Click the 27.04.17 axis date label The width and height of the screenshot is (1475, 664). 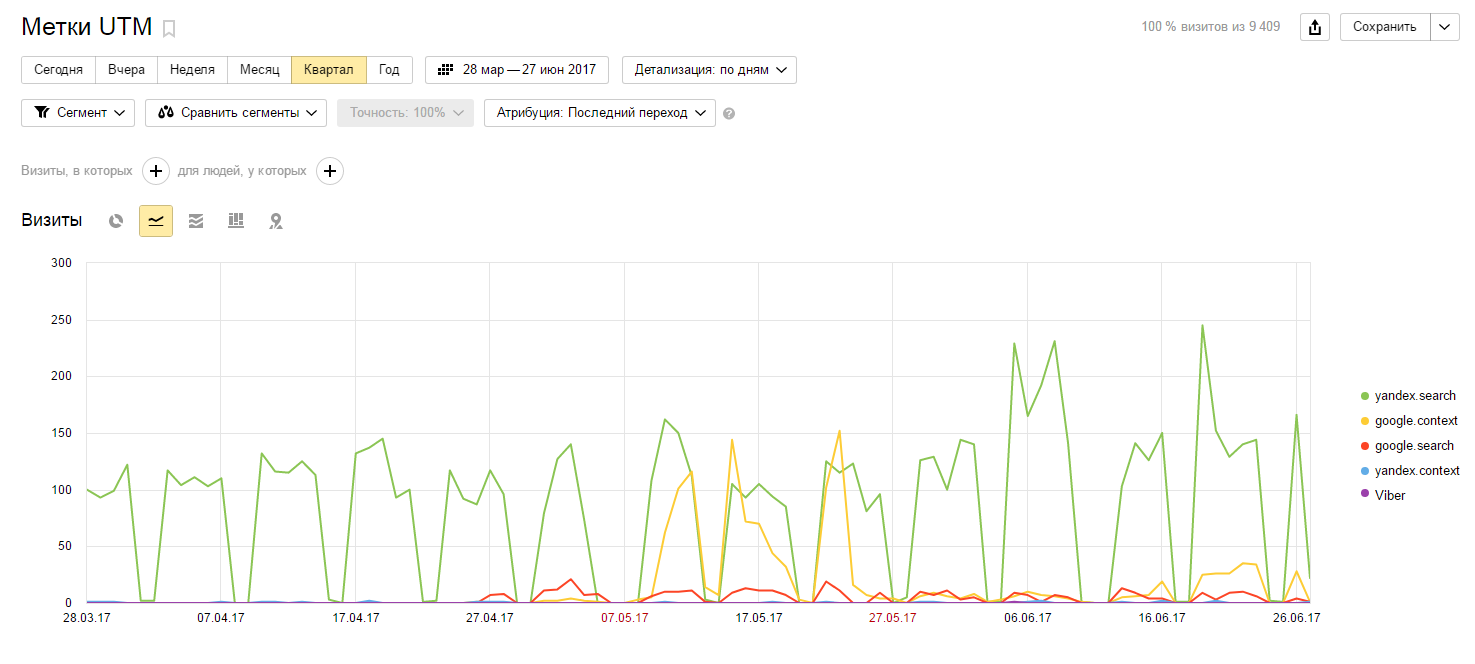point(489,618)
